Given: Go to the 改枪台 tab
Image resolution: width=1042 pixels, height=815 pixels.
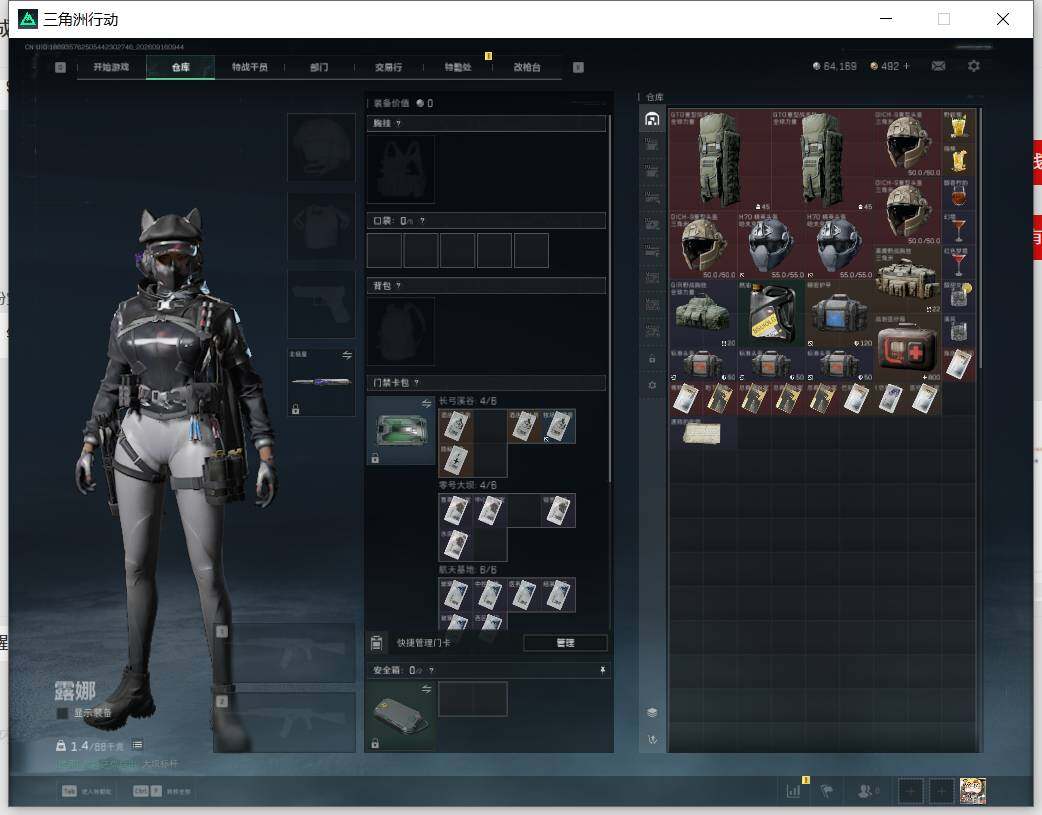Looking at the screenshot, I should pos(527,67).
